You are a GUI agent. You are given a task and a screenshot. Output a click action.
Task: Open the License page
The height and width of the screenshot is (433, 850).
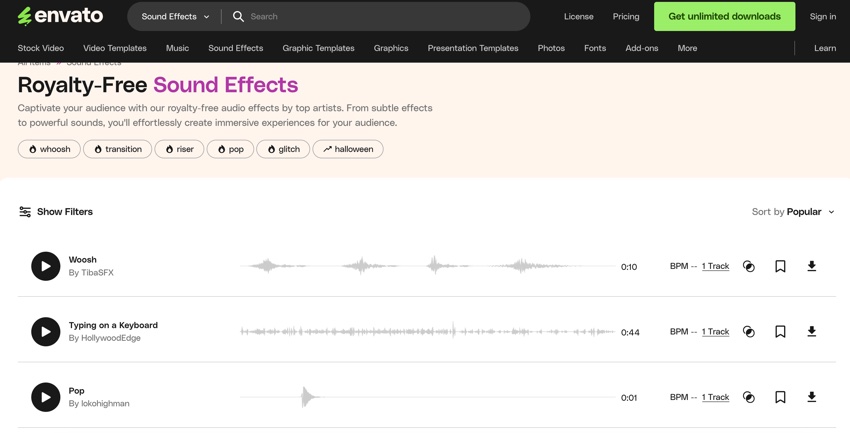click(x=578, y=16)
